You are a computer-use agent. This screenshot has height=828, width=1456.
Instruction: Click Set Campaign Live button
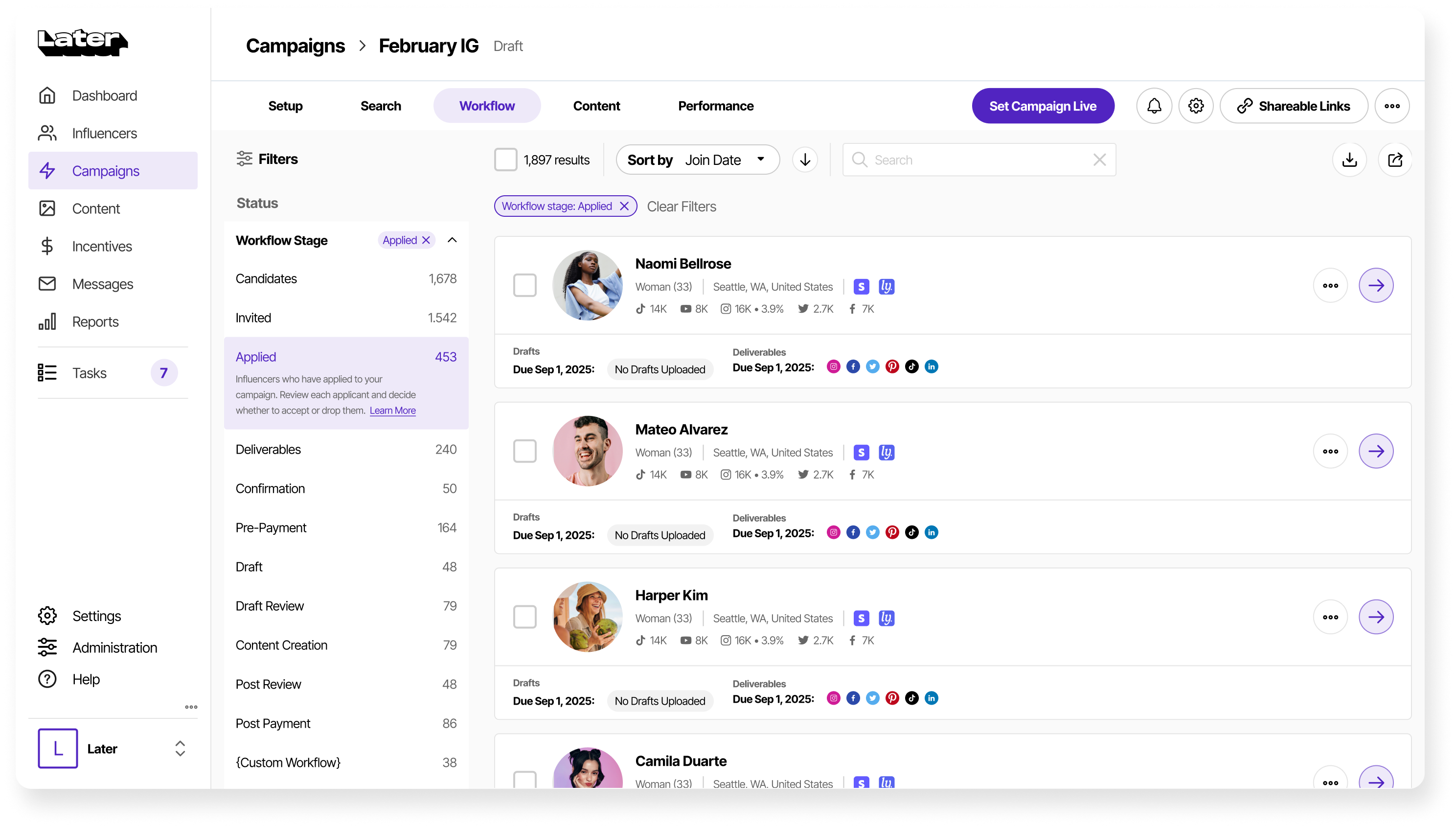(1042, 106)
